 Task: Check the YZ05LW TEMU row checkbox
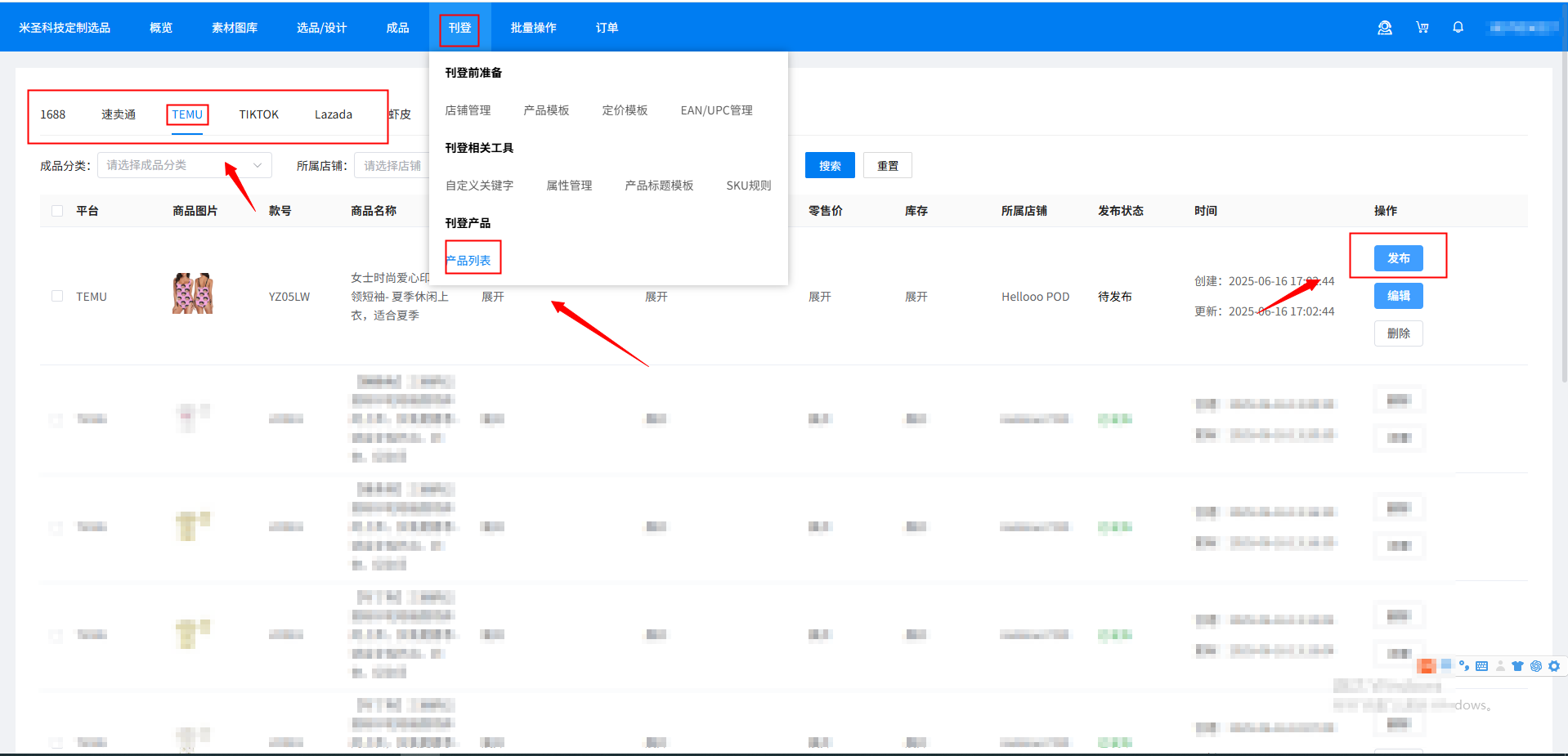(x=57, y=296)
